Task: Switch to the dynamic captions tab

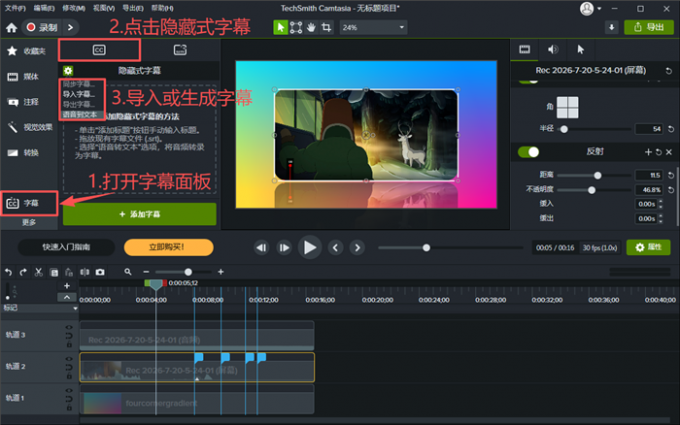Action: point(180,50)
